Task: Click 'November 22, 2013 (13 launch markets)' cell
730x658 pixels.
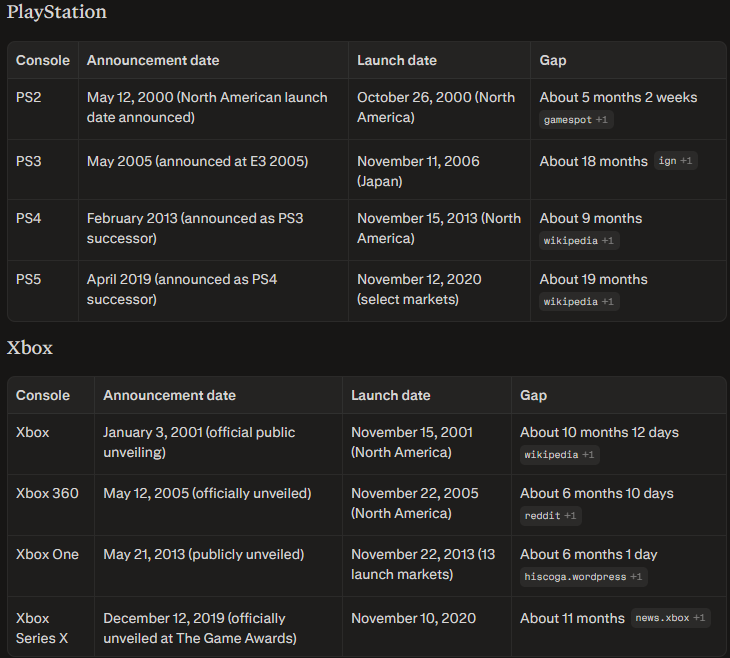Action: (x=427, y=566)
